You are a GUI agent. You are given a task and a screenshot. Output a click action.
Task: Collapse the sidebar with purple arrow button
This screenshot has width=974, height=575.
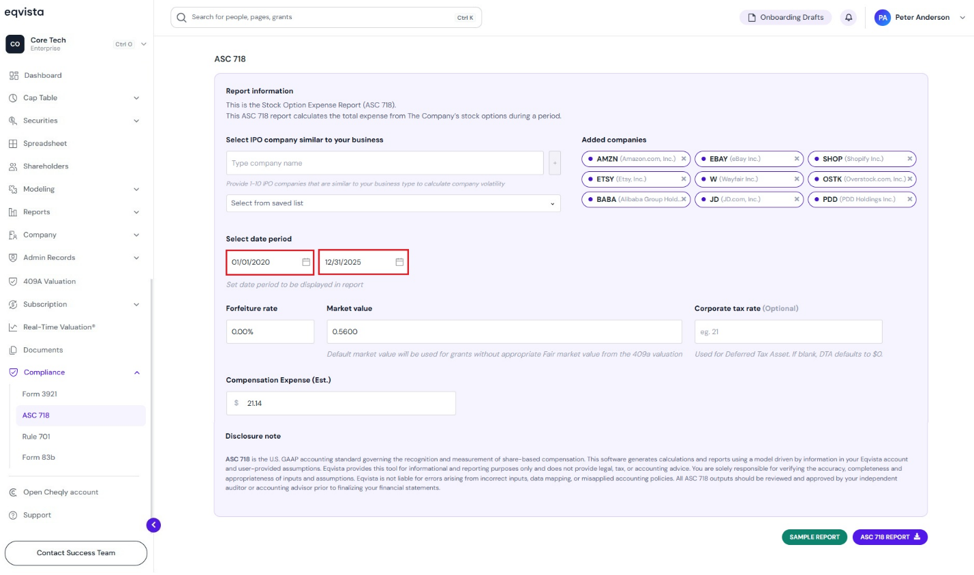click(153, 525)
